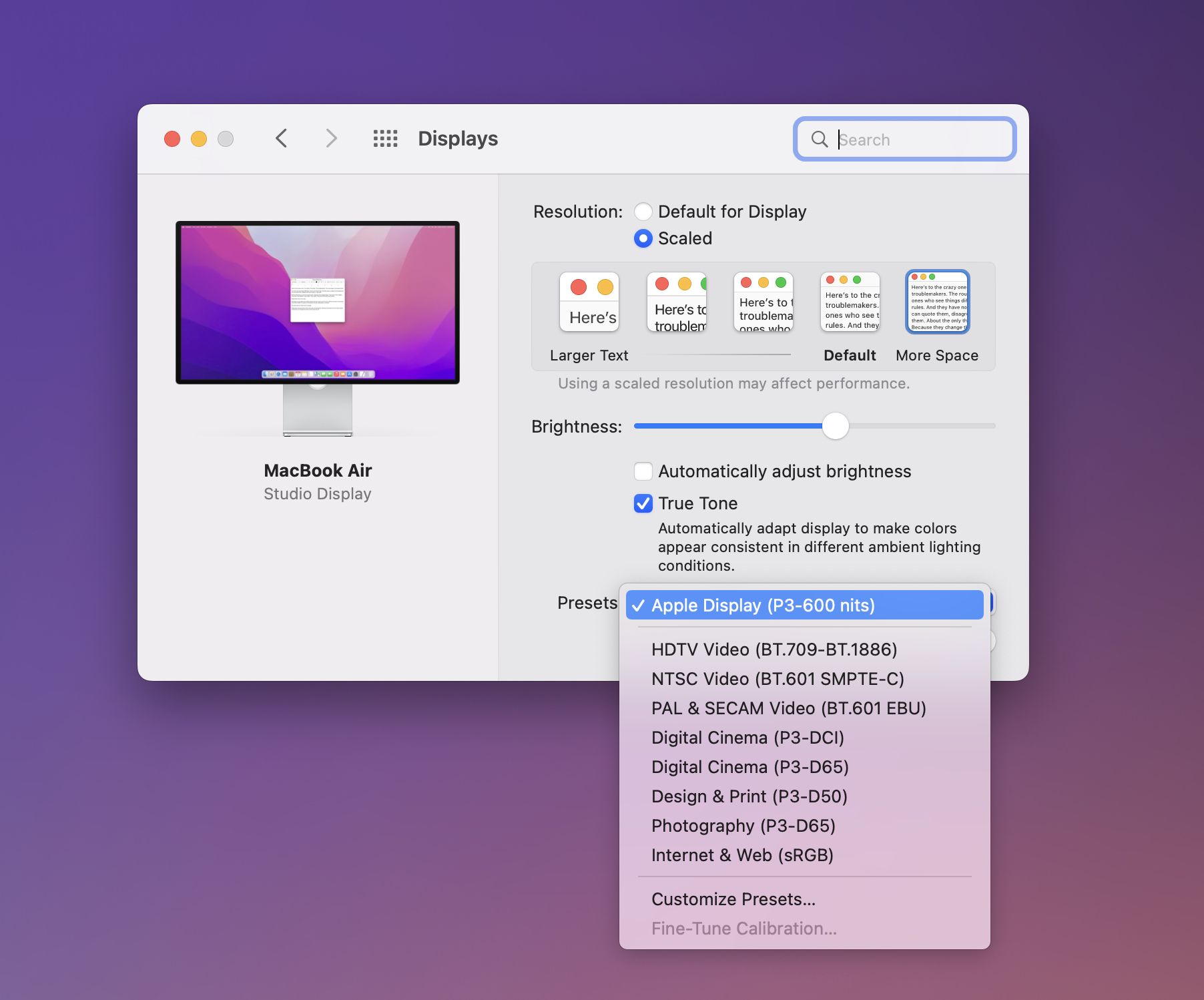This screenshot has width=1204, height=1000.
Task: Select the Scaled resolution radio button
Action: coord(643,238)
